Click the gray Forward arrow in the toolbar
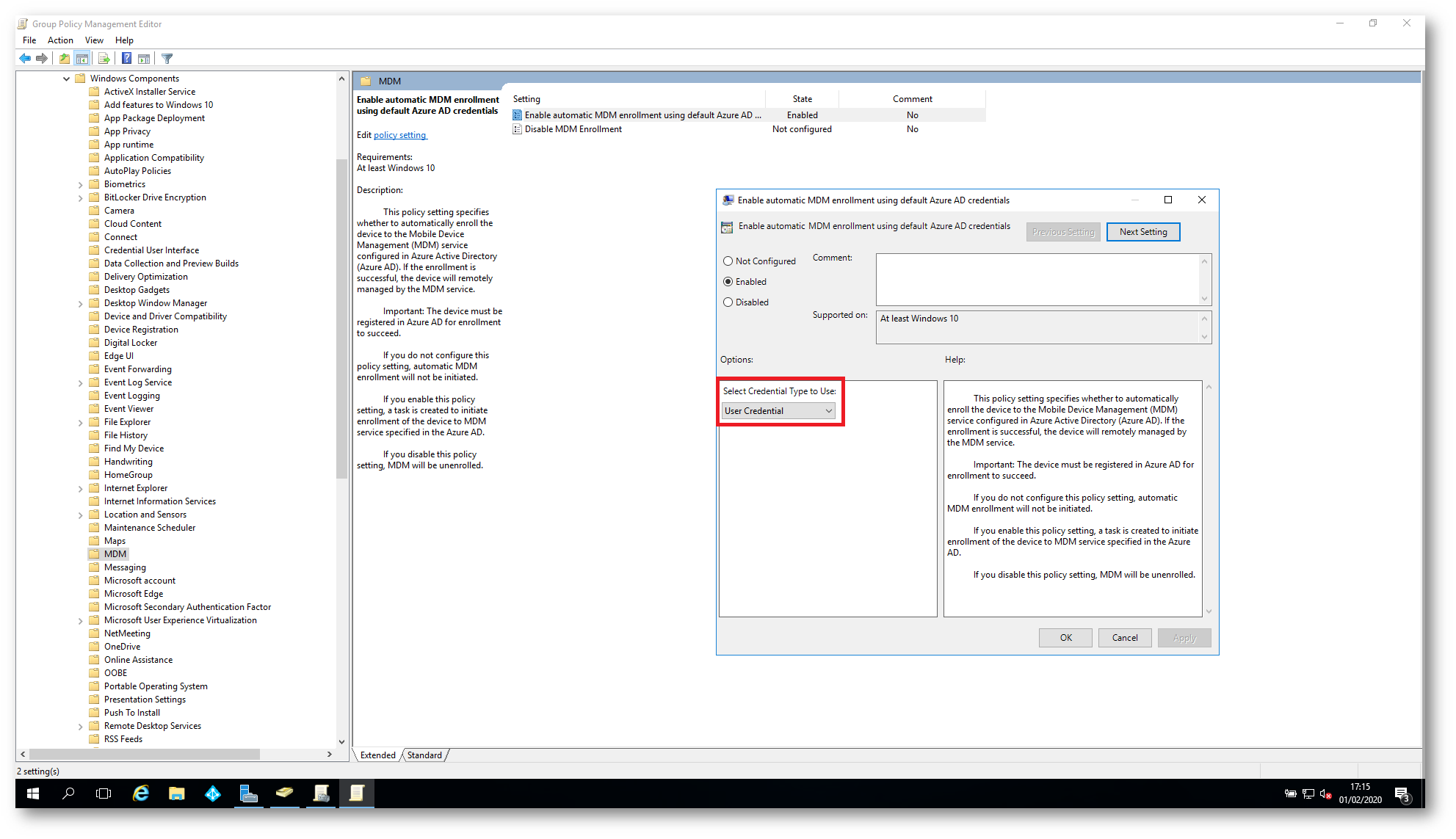 click(42, 58)
